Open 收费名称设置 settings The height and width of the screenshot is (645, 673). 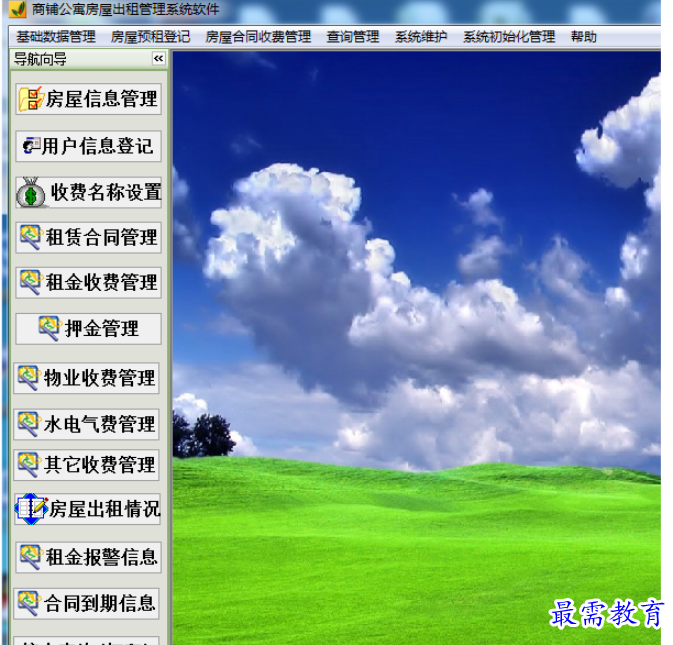(x=88, y=193)
